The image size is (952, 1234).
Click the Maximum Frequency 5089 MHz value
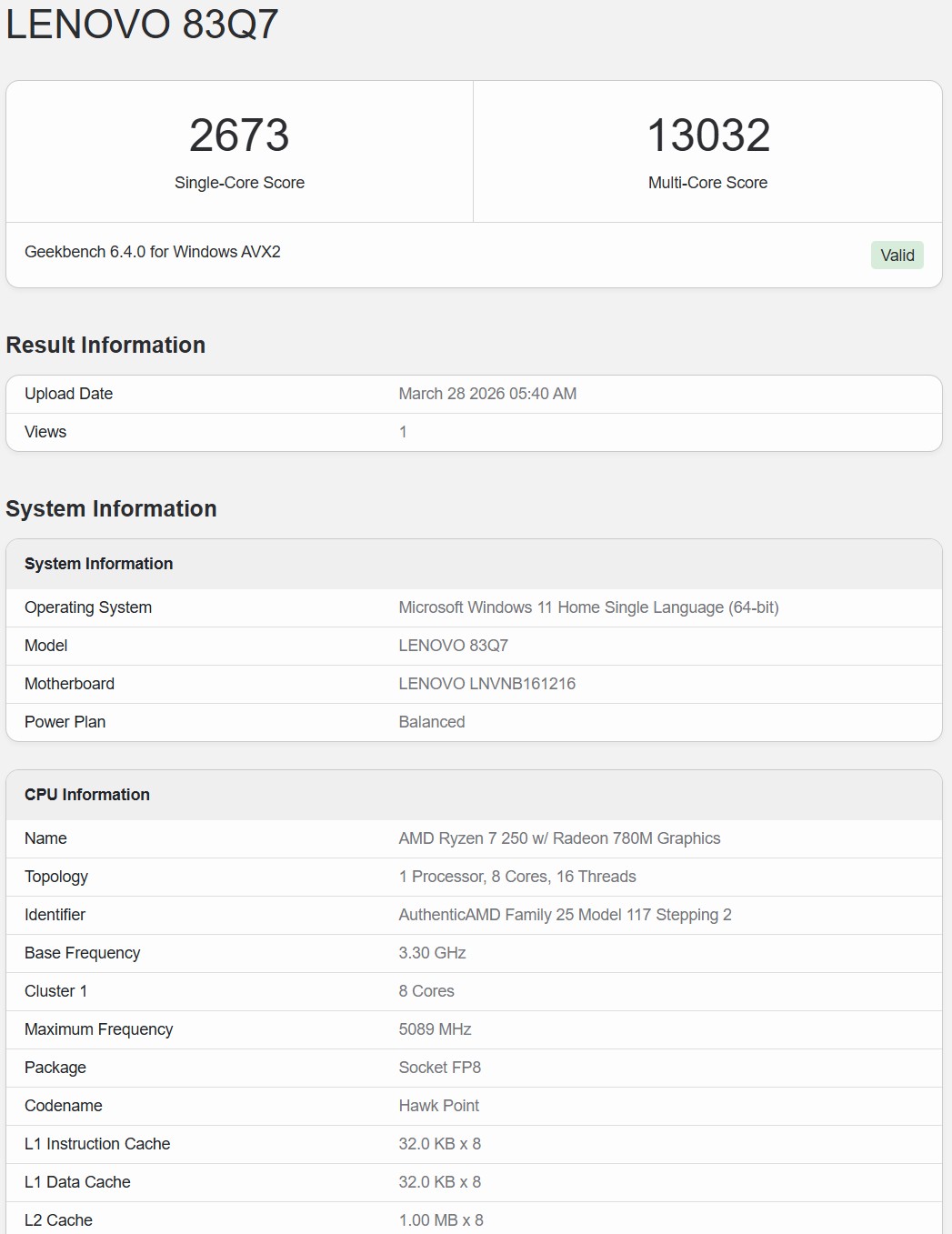pos(436,1029)
